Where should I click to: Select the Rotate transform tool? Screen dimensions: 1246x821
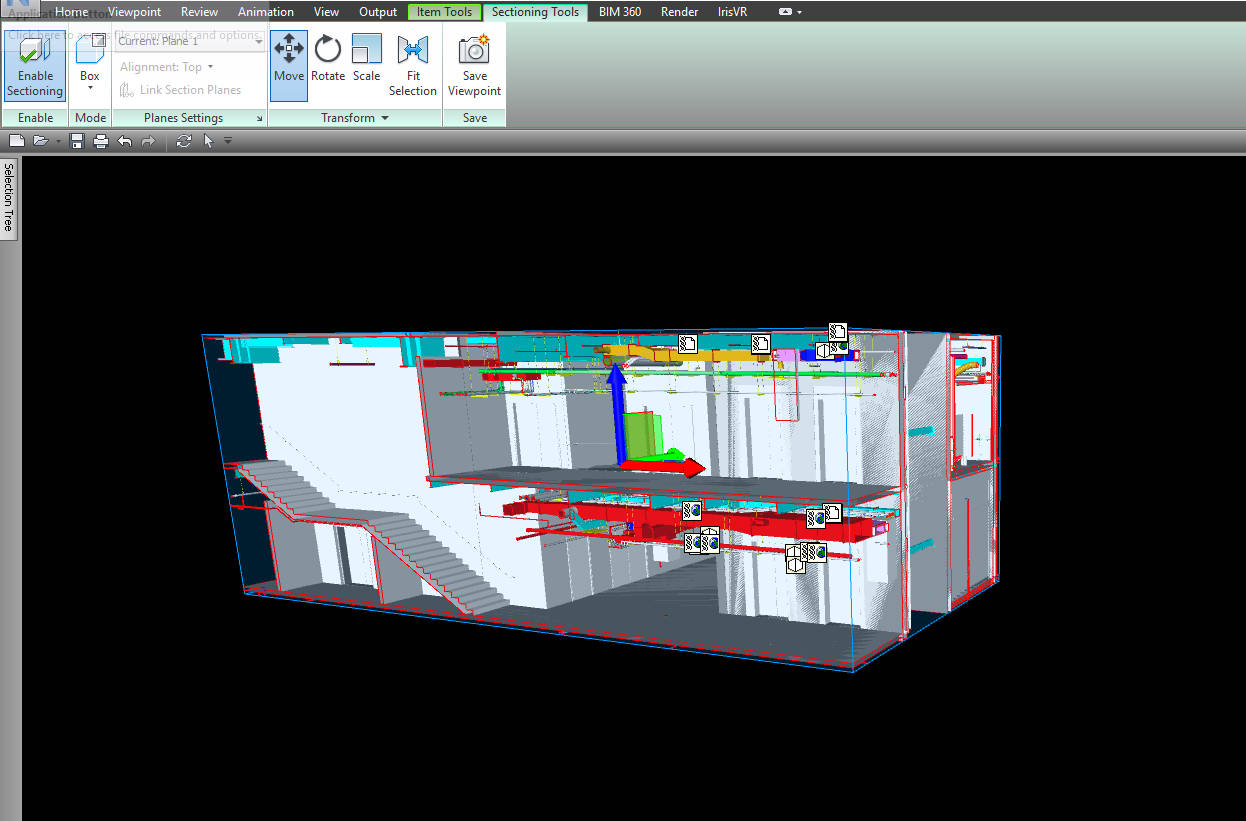(327, 60)
